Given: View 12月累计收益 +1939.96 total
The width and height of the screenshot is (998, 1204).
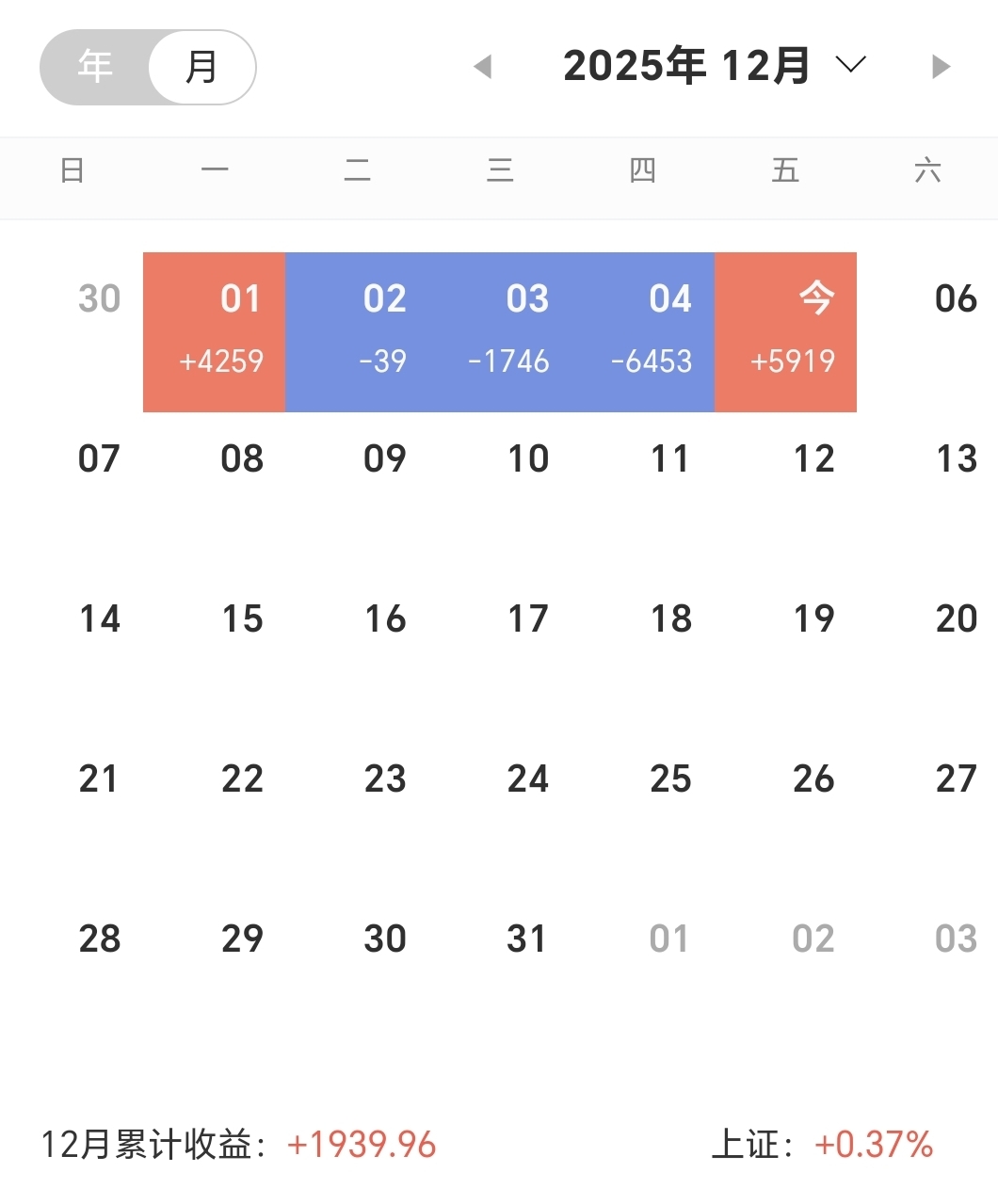Looking at the screenshot, I should pos(238,1145).
